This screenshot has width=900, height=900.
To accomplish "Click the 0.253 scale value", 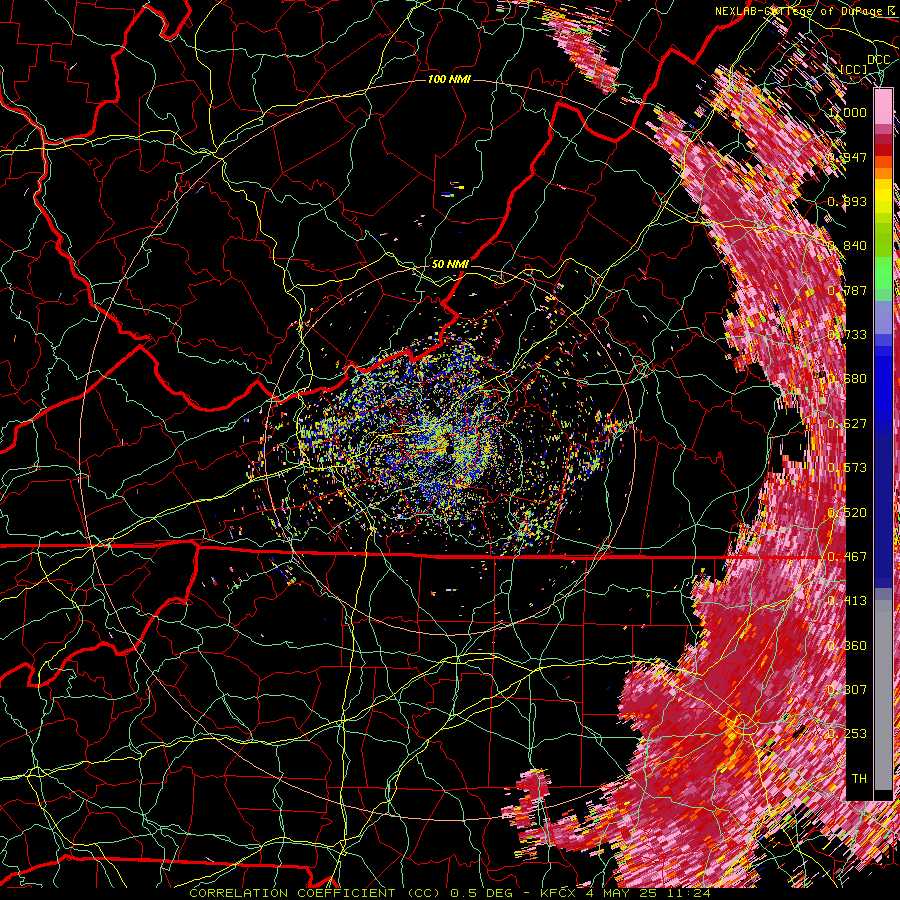I will click(x=847, y=734).
